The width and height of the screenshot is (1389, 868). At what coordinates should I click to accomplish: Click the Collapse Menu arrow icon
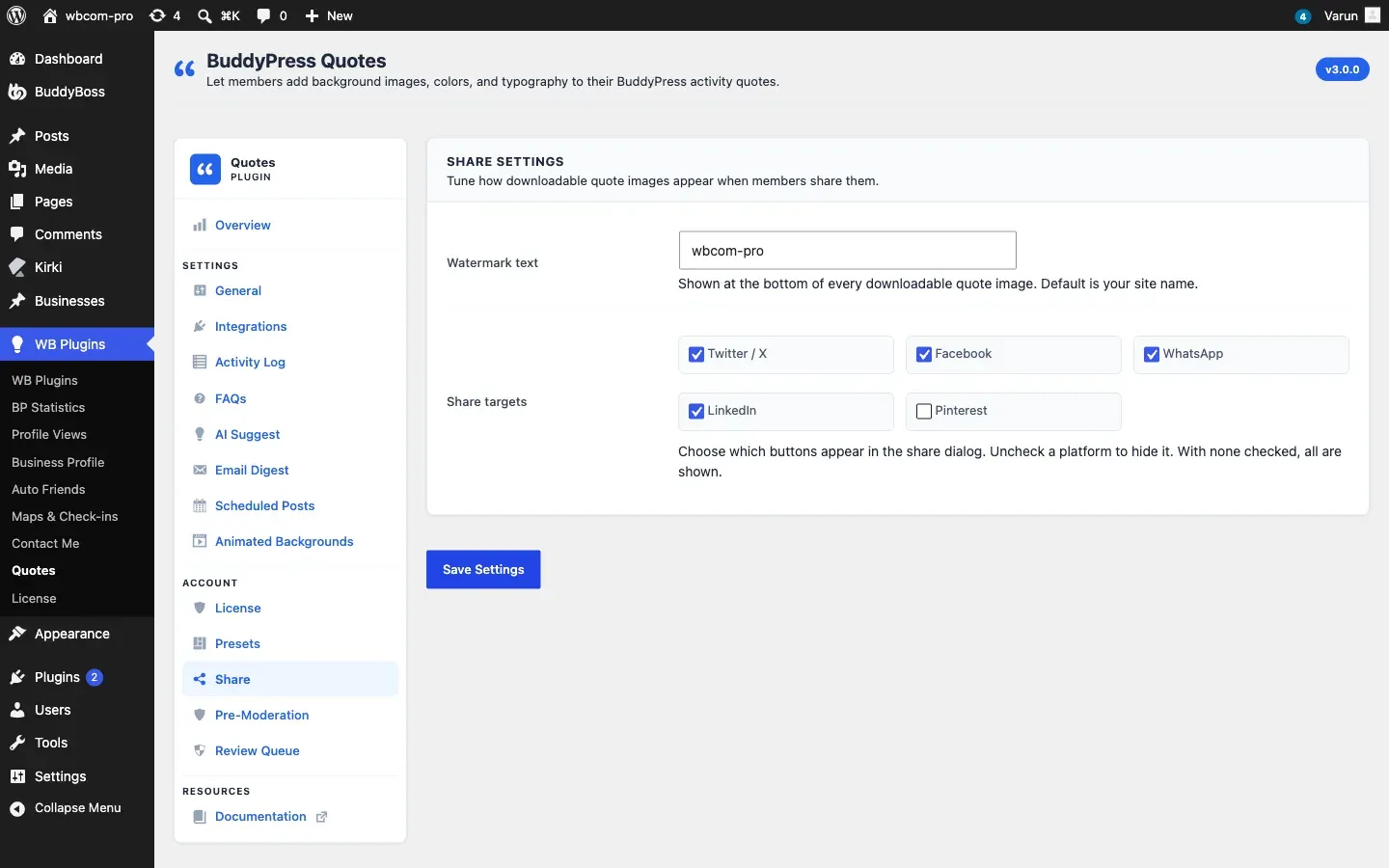click(x=17, y=808)
